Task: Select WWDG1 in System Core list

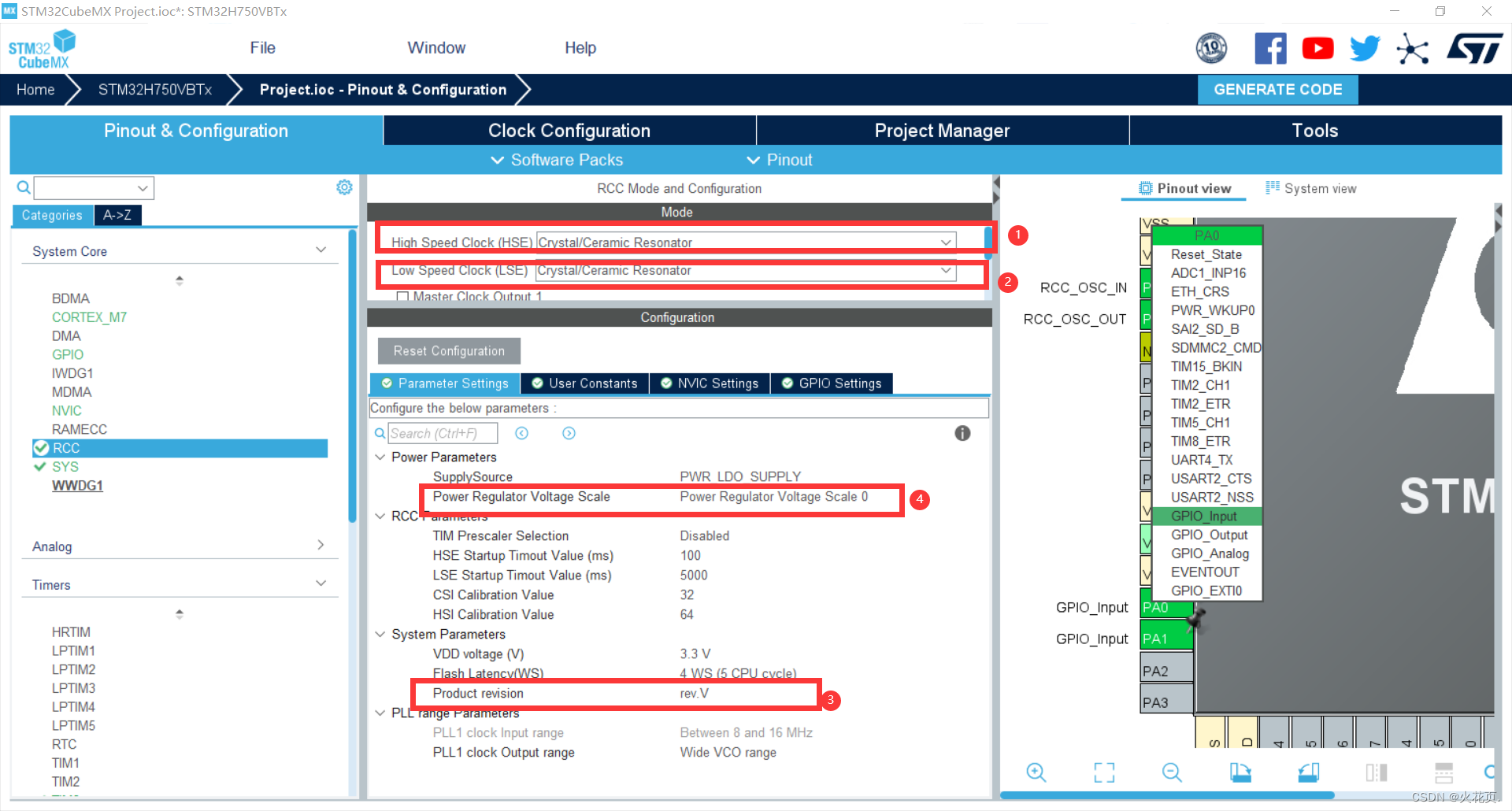Action: click(77, 486)
